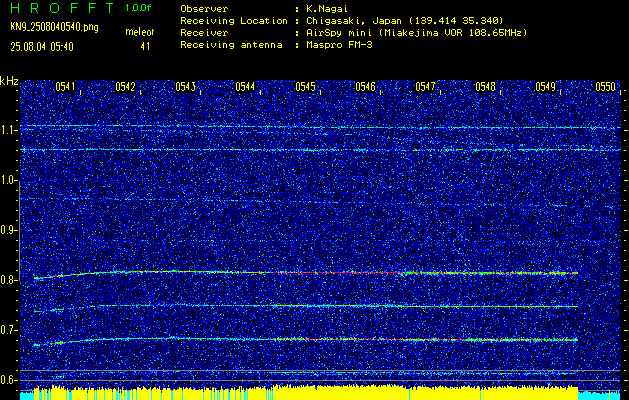Click the 0549 time marker
This screenshot has height=400, width=629.
click(x=546, y=87)
